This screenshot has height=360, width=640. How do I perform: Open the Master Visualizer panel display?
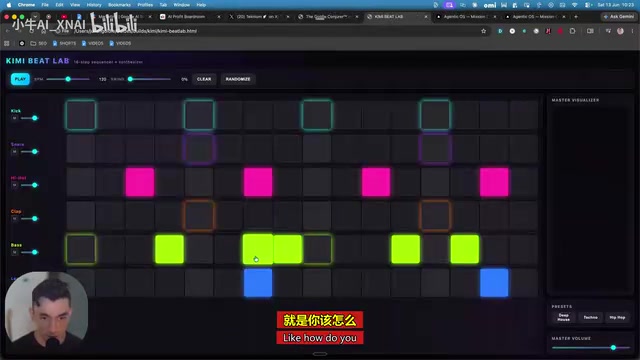[x=590, y=200]
